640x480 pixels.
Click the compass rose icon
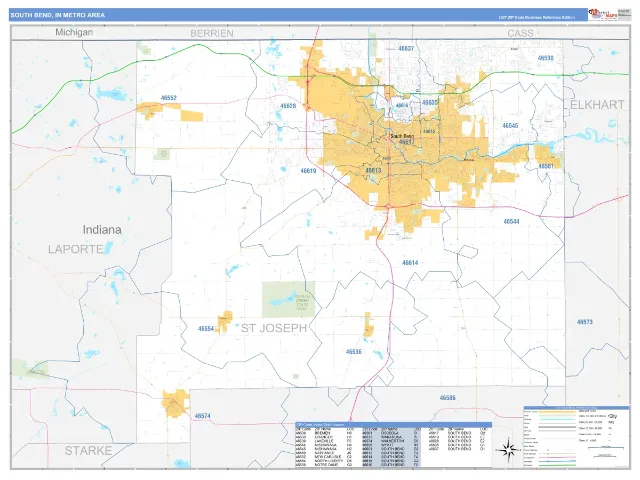507,450
